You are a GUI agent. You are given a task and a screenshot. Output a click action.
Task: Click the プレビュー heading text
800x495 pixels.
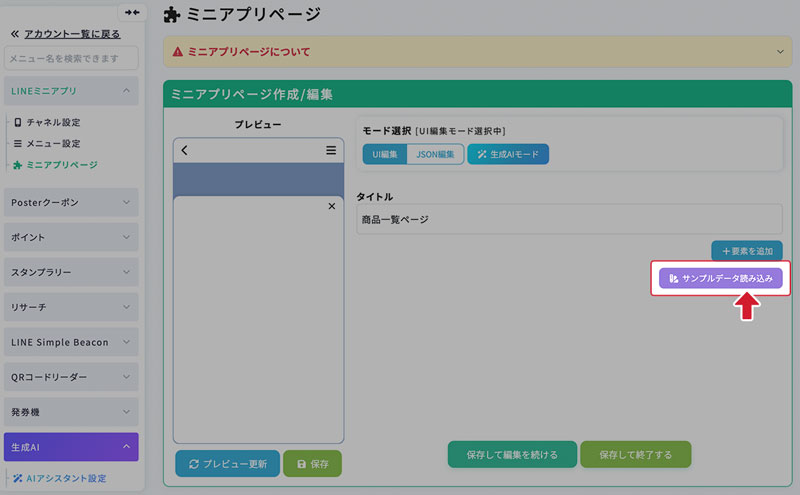(x=258, y=125)
